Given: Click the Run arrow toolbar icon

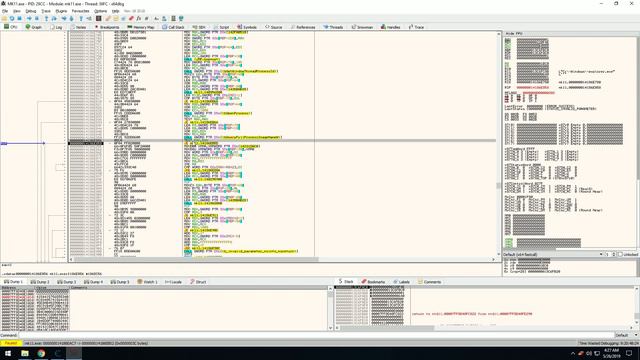Looking at the screenshot, I should pyautogui.click(x=29, y=18).
